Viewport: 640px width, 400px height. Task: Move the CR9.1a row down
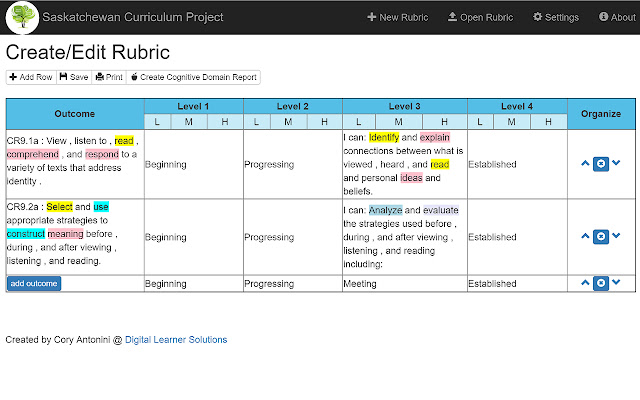(616, 163)
